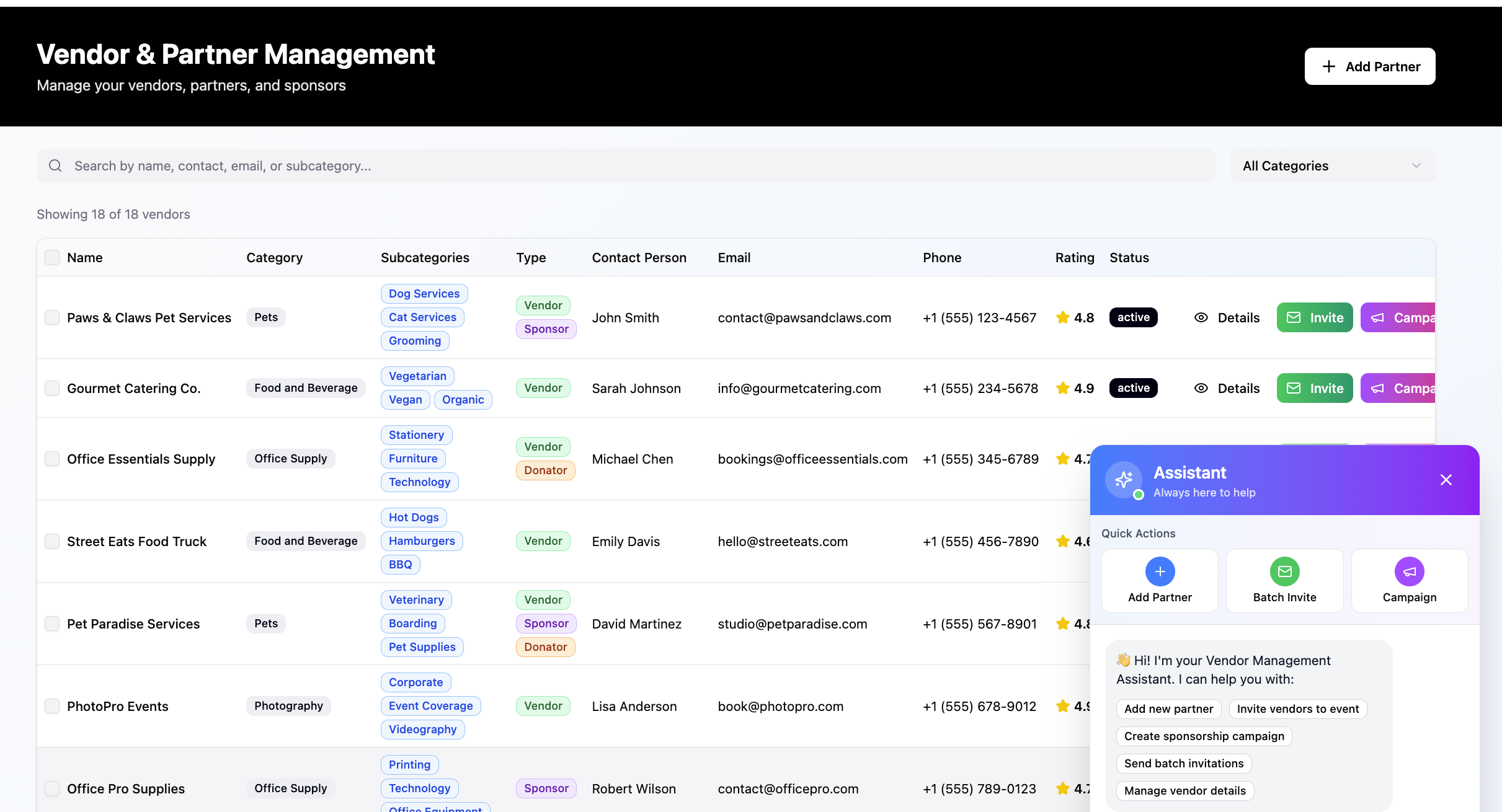The image size is (1502, 812).
Task: Click envelope Invite icon for Gourmet Catering Co.
Action: [x=1294, y=388]
